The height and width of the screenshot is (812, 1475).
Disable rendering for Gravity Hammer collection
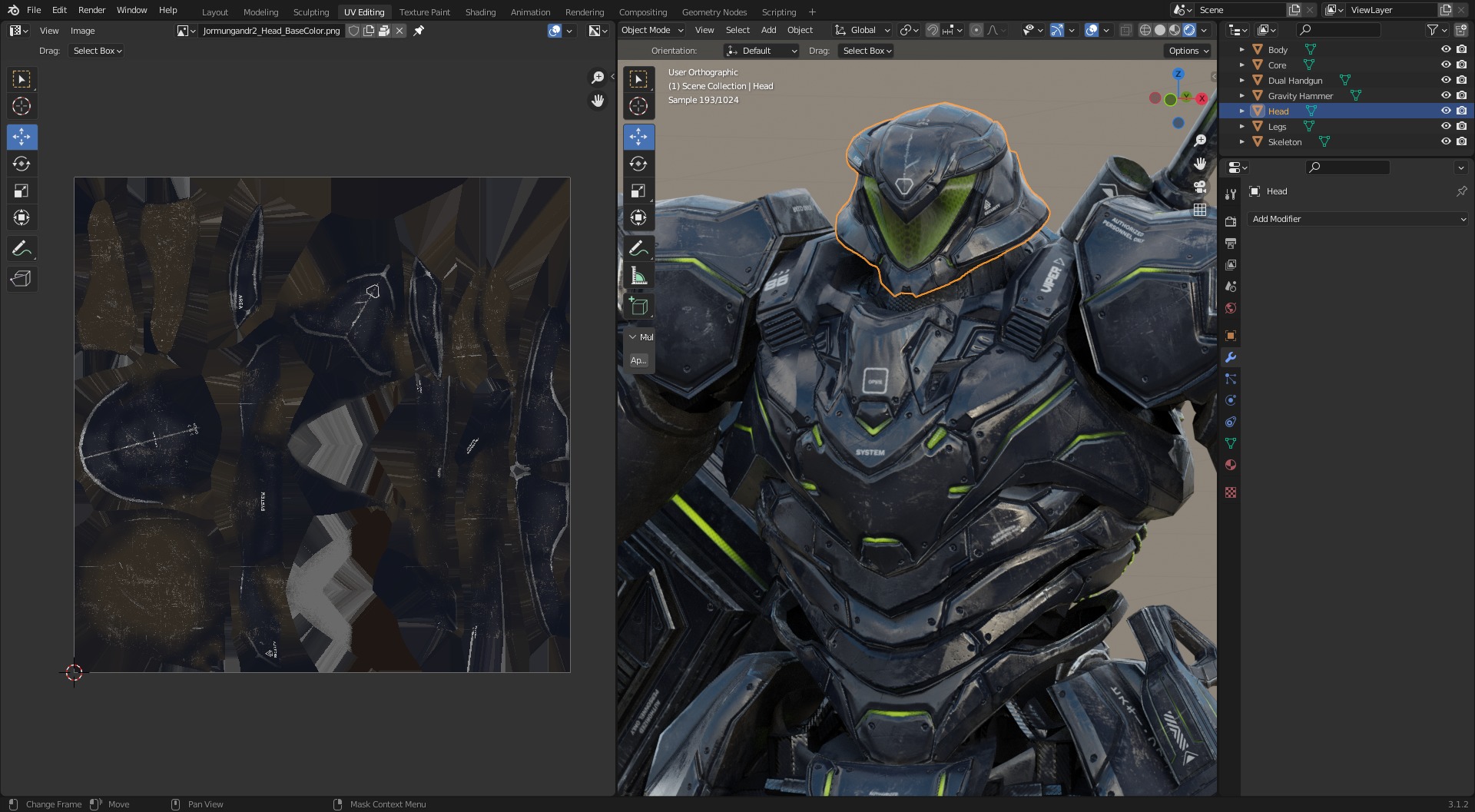[x=1461, y=95]
